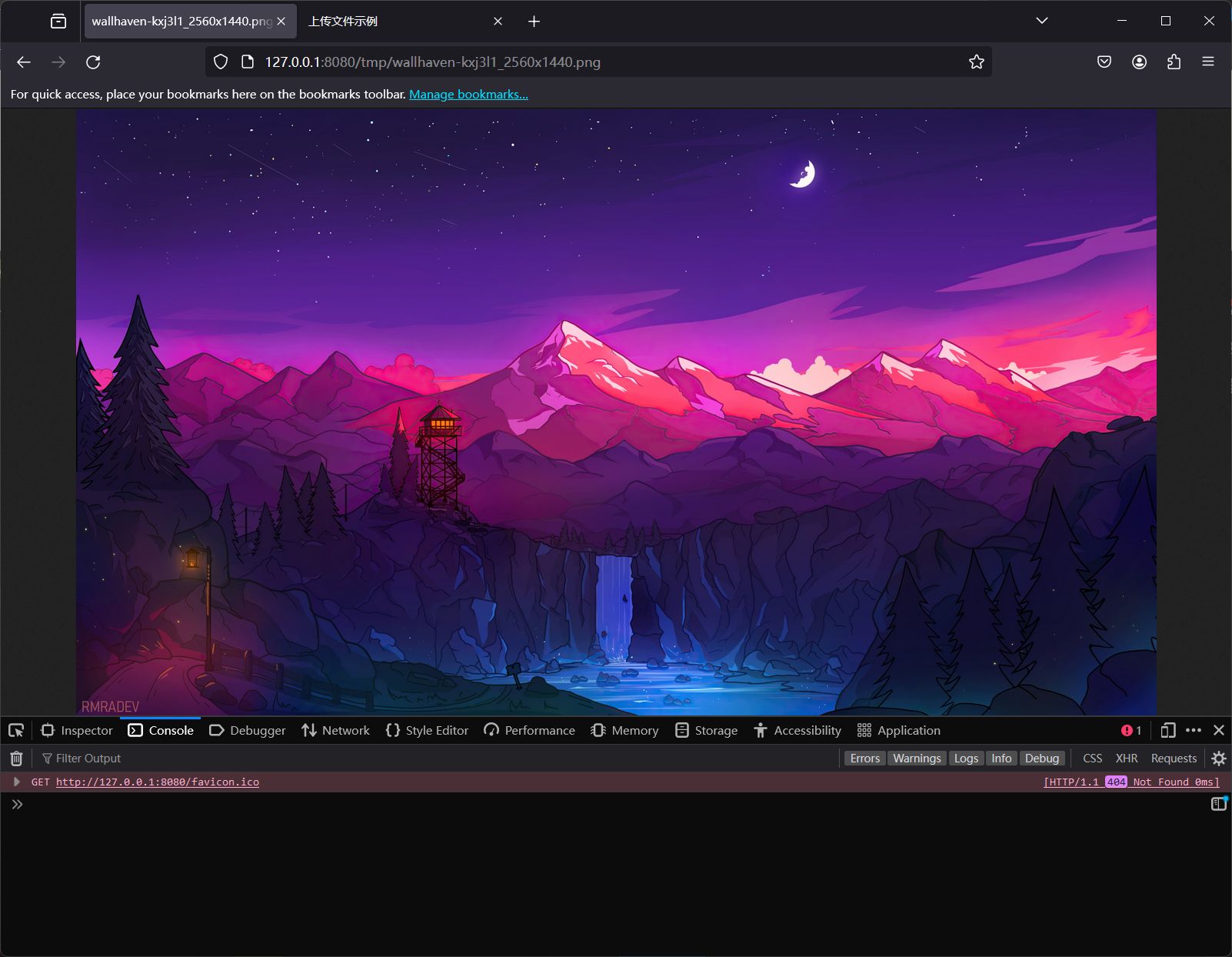1232x957 pixels.
Task: Open the list all tabs dropdown
Action: [x=1041, y=21]
